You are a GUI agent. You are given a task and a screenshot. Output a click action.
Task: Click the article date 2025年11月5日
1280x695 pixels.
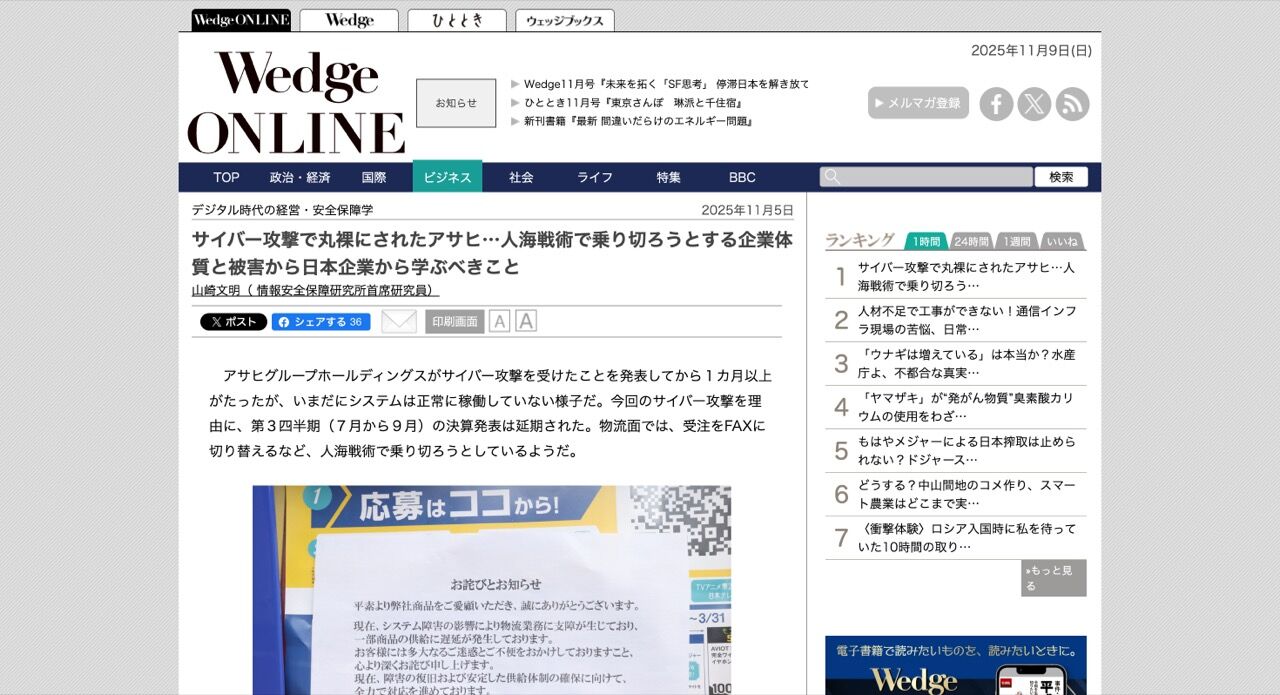click(747, 210)
